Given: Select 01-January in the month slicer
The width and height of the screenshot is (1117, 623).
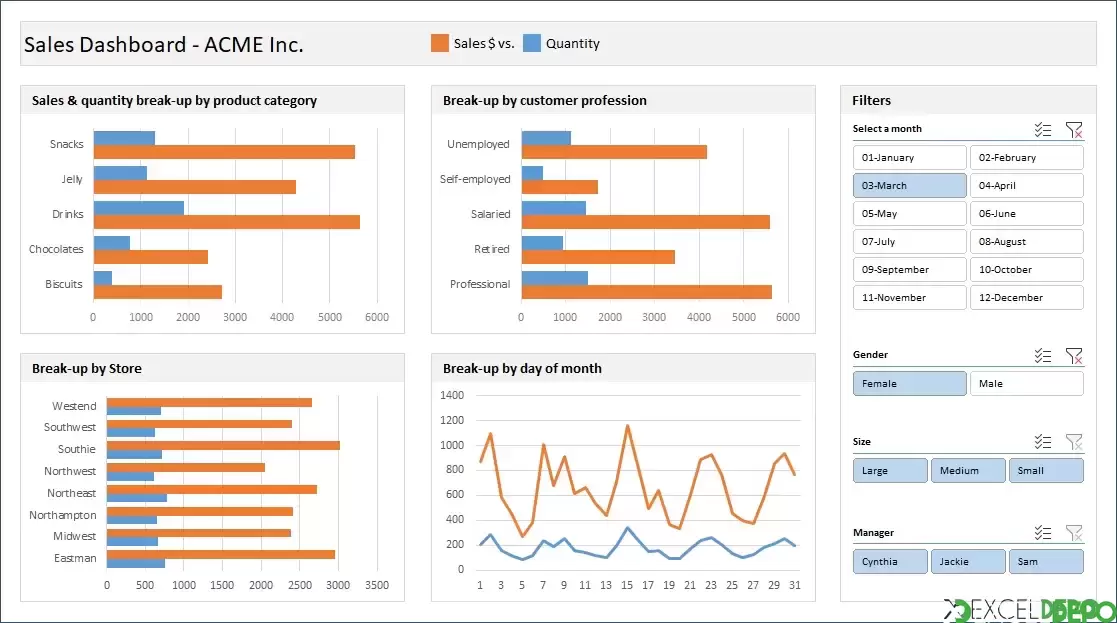Looking at the screenshot, I should point(910,157).
